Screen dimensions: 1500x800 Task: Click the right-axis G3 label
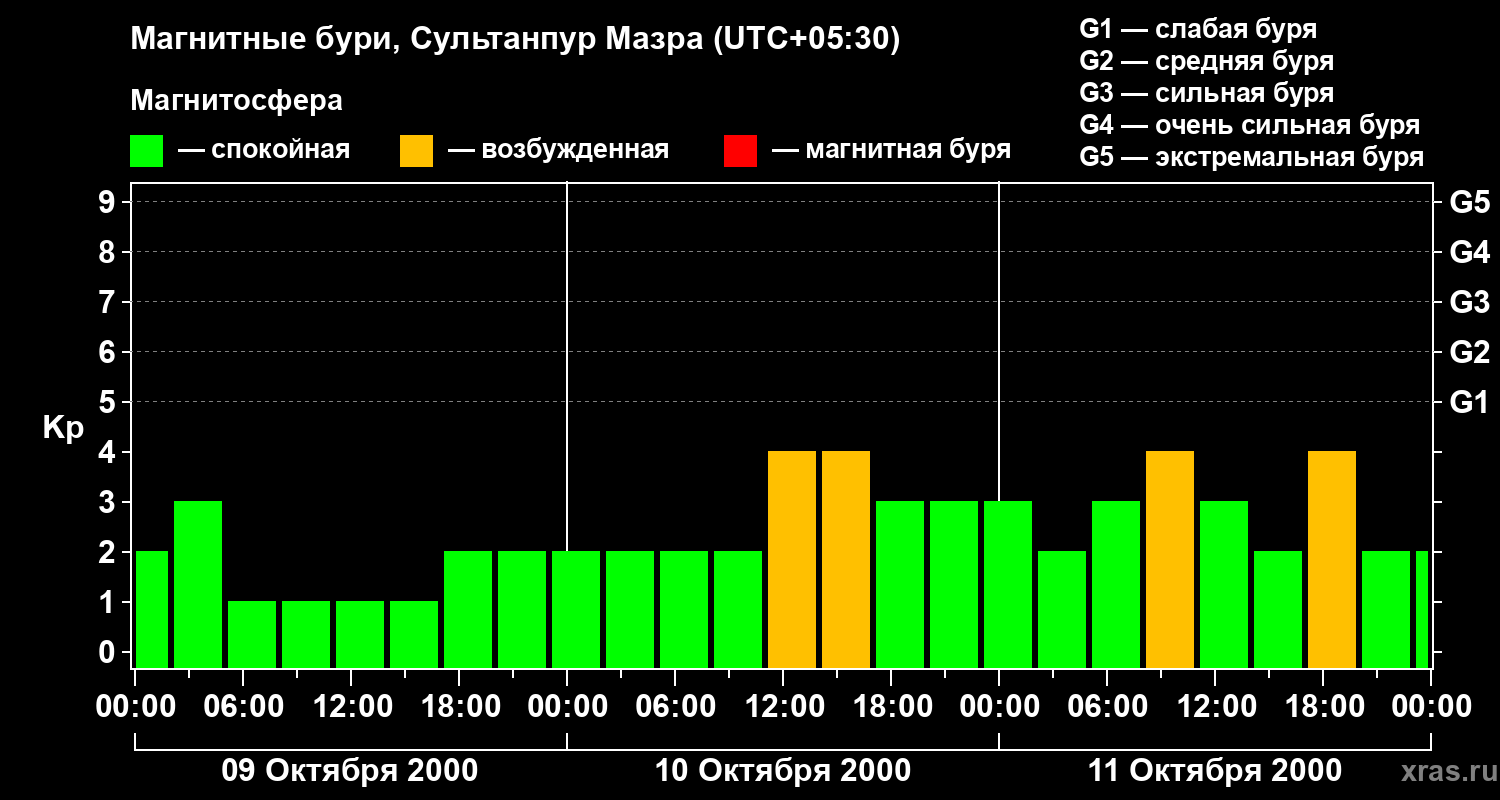tap(1469, 302)
